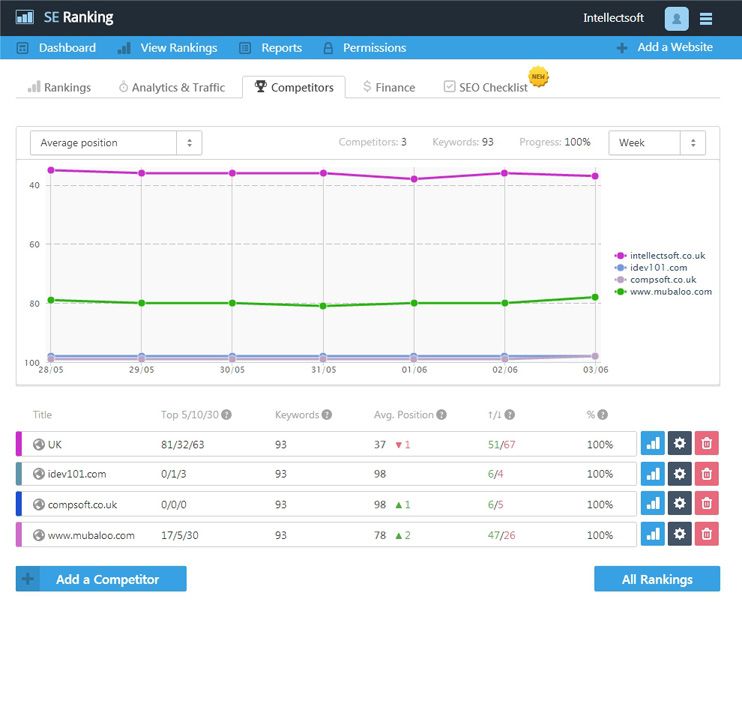
Task: Click help icon next to Avg. Position
Action: (x=441, y=414)
